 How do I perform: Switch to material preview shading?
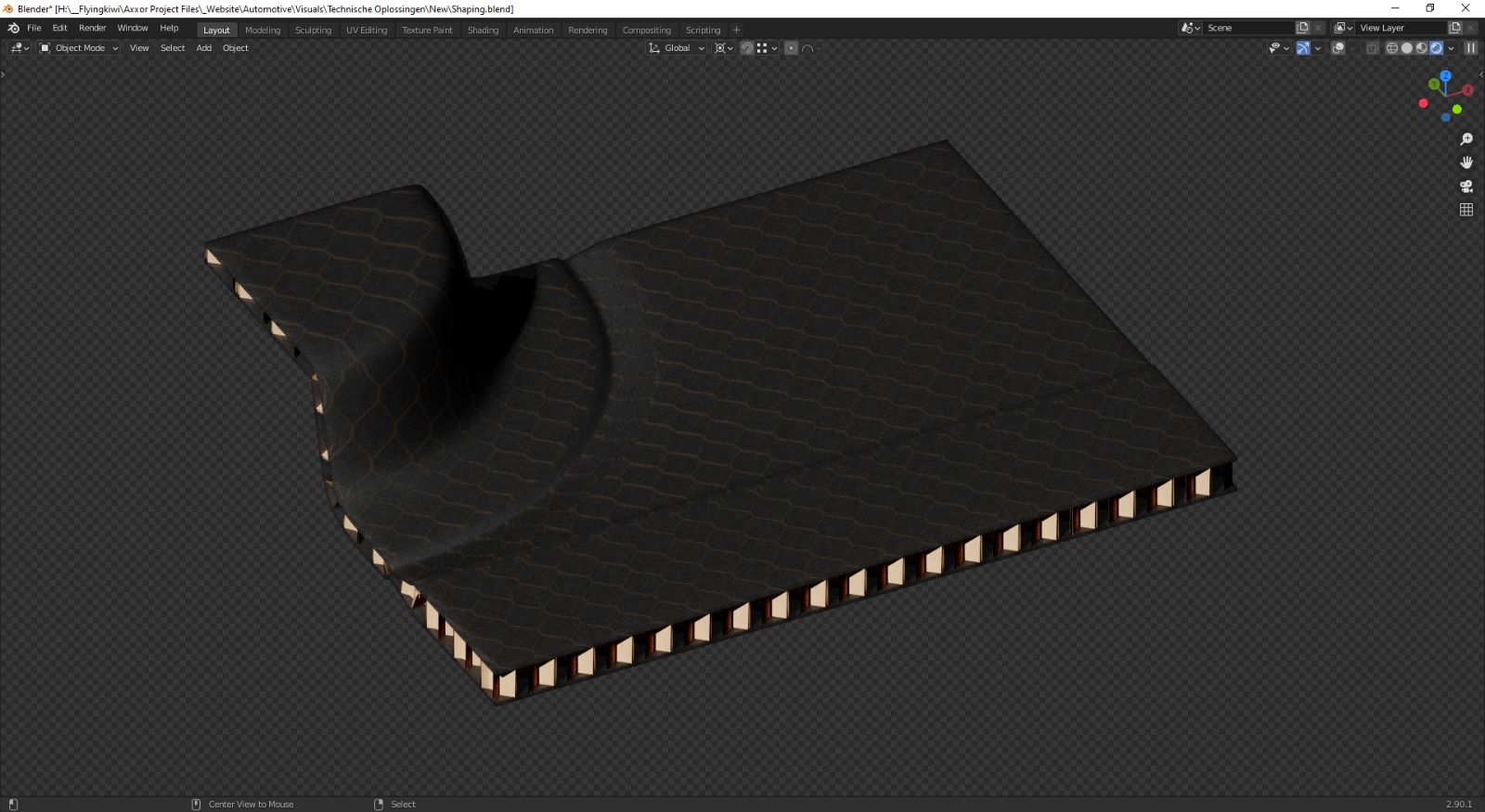[x=1422, y=48]
